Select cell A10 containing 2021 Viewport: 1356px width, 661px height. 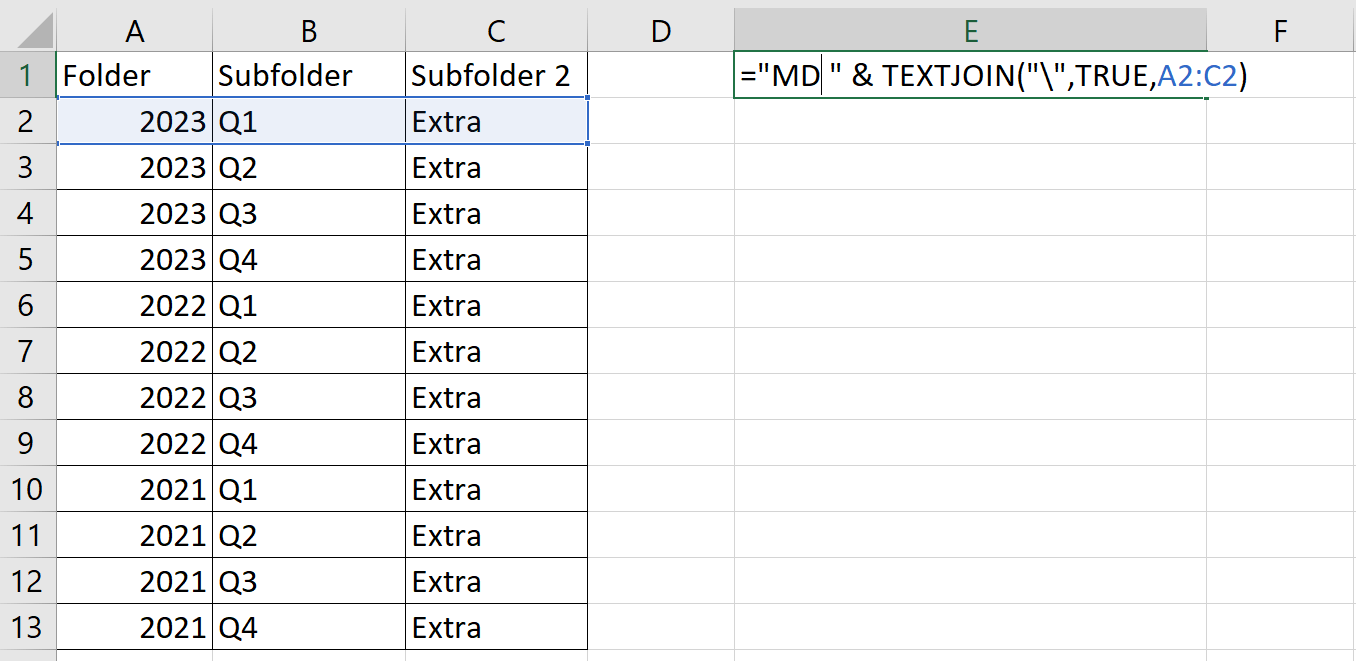tap(134, 489)
